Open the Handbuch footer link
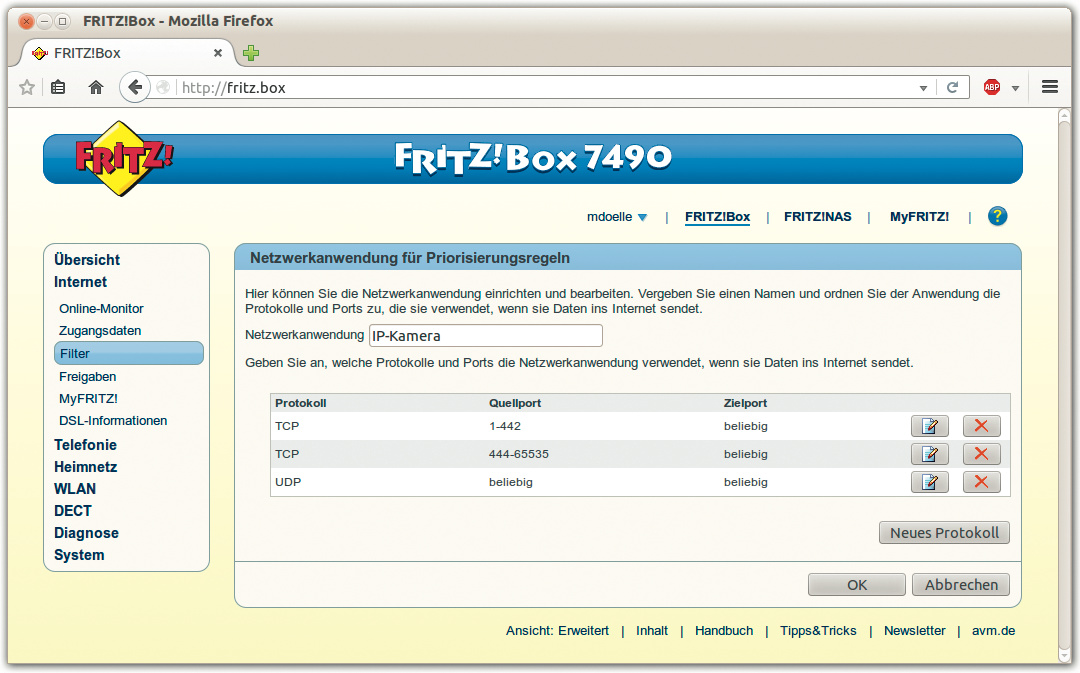1080x673 pixels. [x=723, y=631]
